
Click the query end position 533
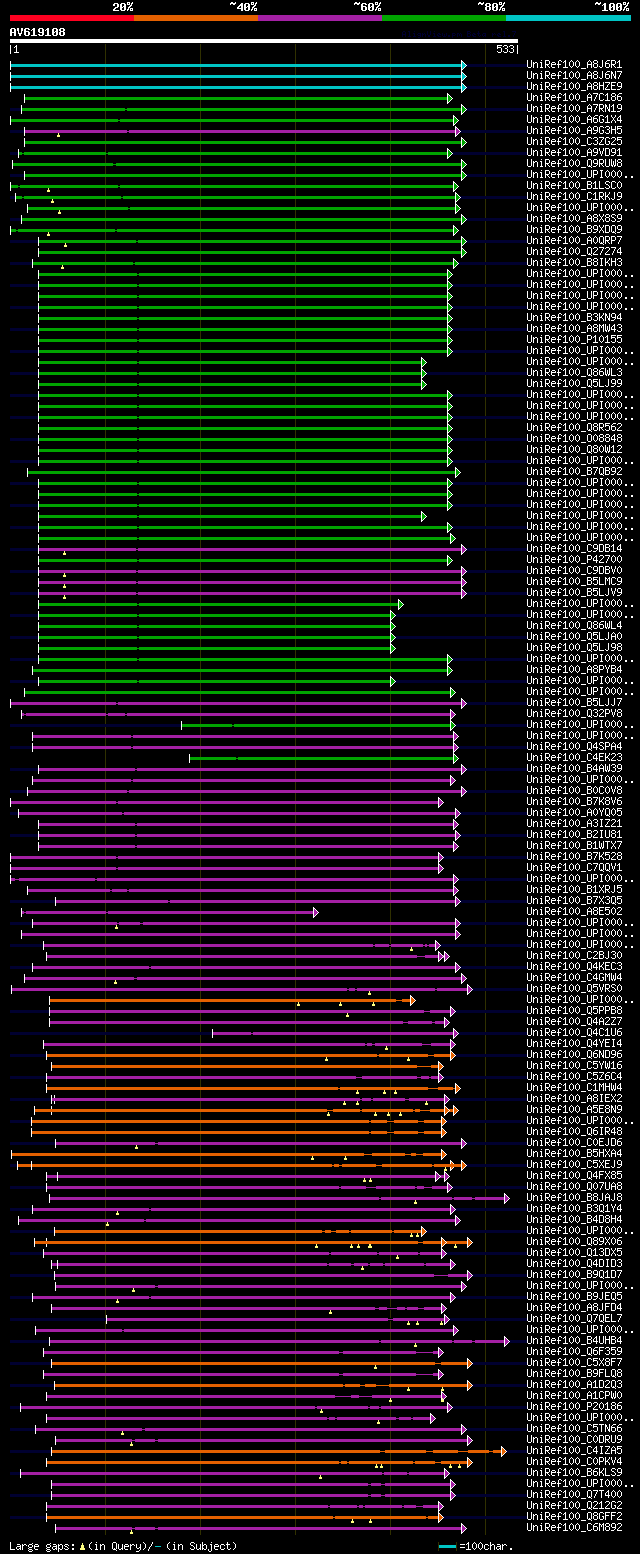point(505,49)
